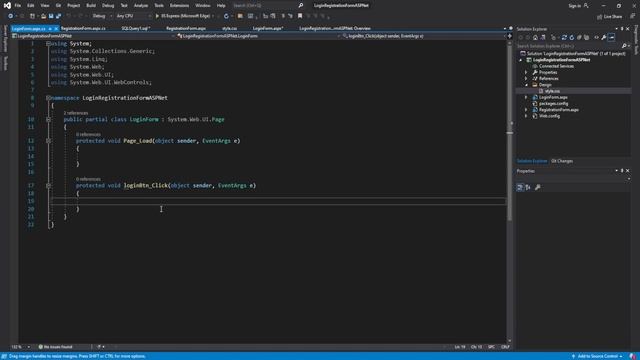This screenshot has width=640, height=360.
Task: Click the Open File folder icon in toolbar
Action: (43, 16)
